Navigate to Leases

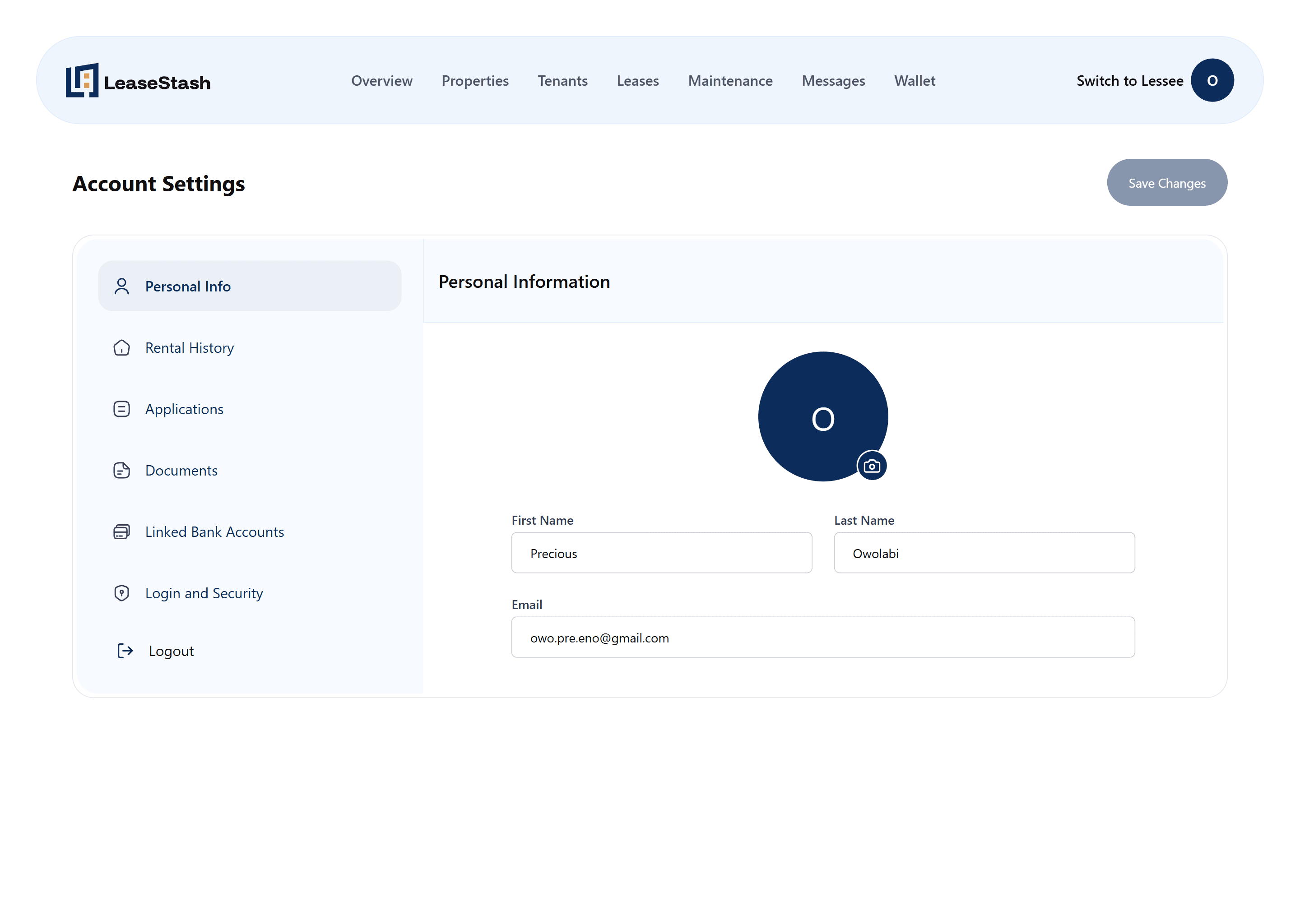[x=637, y=81]
